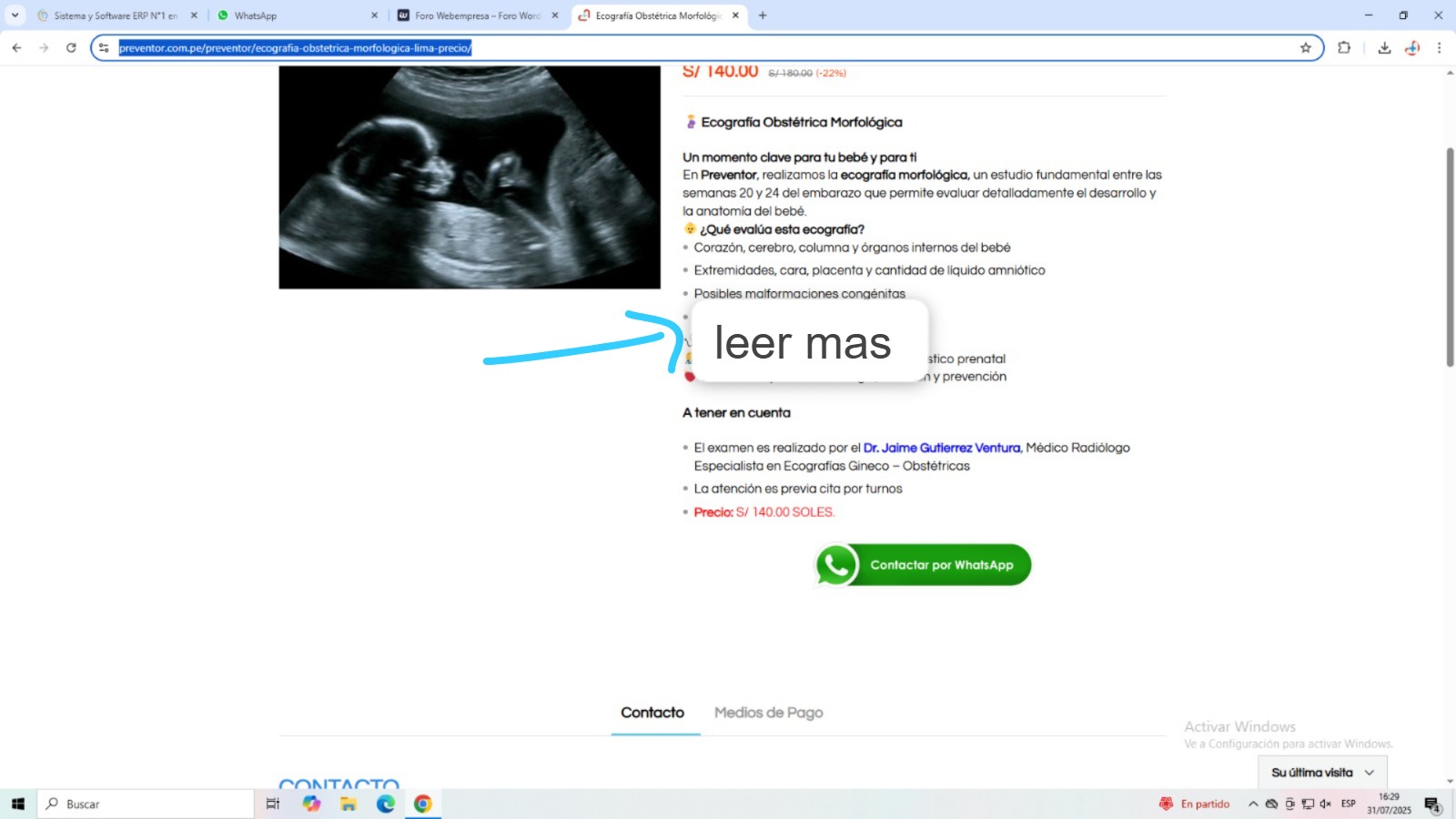
Task: Open the tab search dropdown arrow
Action: 15,15
